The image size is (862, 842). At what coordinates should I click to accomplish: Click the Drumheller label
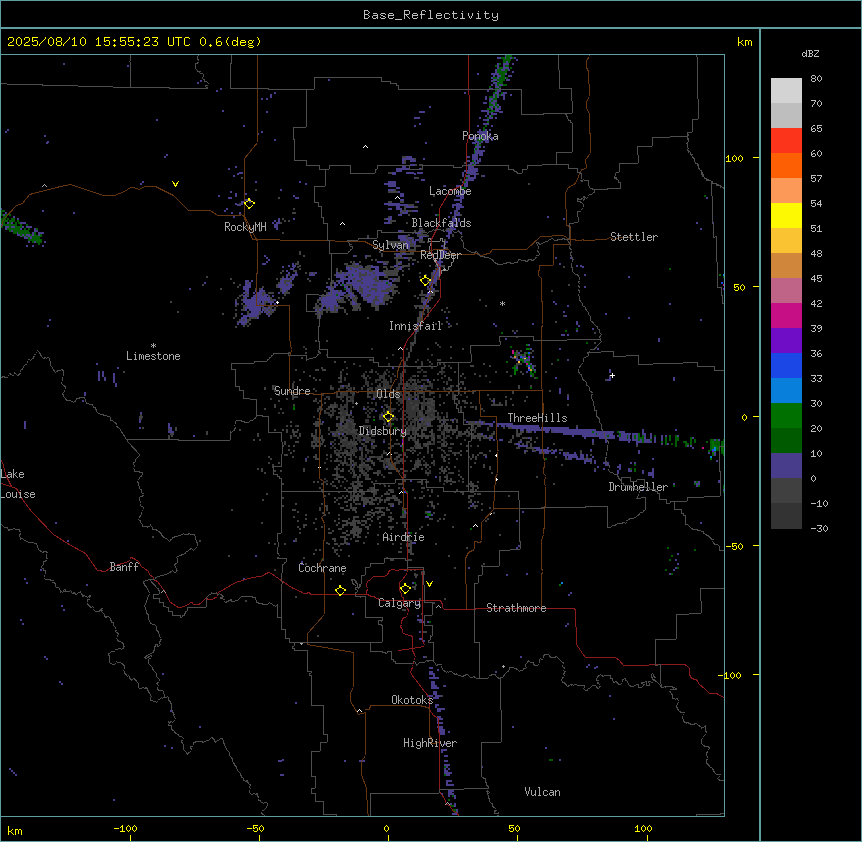pyautogui.click(x=638, y=487)
